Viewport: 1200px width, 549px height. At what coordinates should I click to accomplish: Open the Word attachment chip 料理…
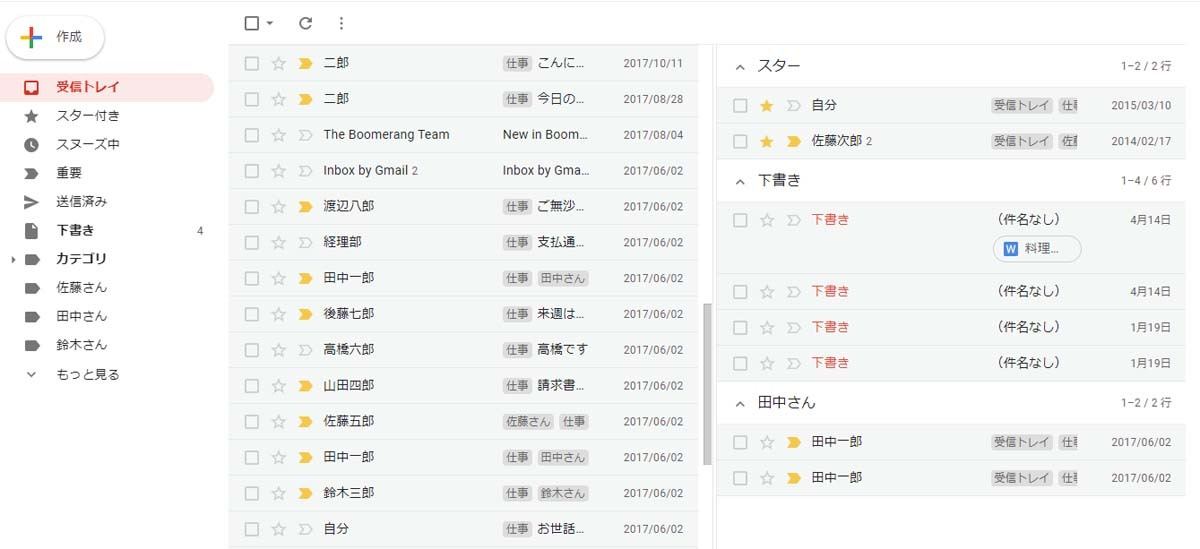[1037, 249]
